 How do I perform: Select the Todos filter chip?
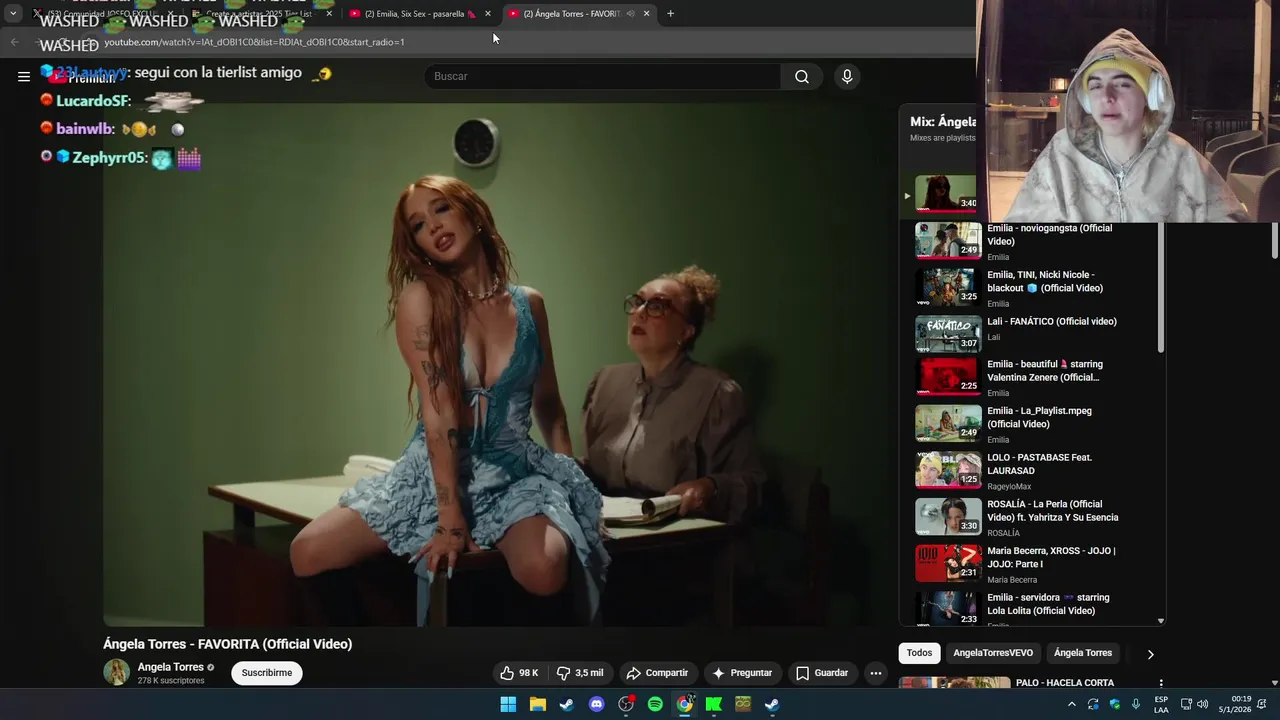[919, 653]
